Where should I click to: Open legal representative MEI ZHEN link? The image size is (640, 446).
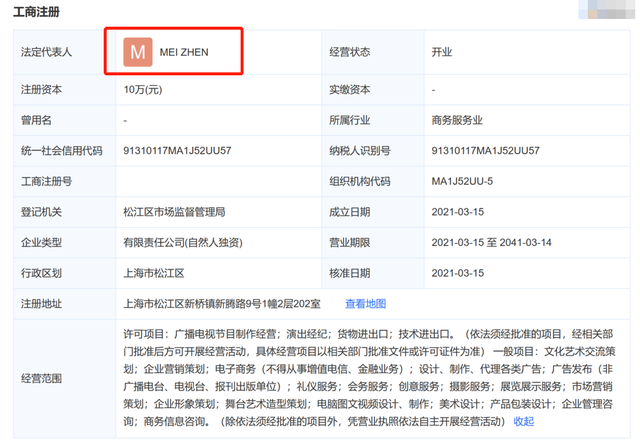click(x=184, y=52)
